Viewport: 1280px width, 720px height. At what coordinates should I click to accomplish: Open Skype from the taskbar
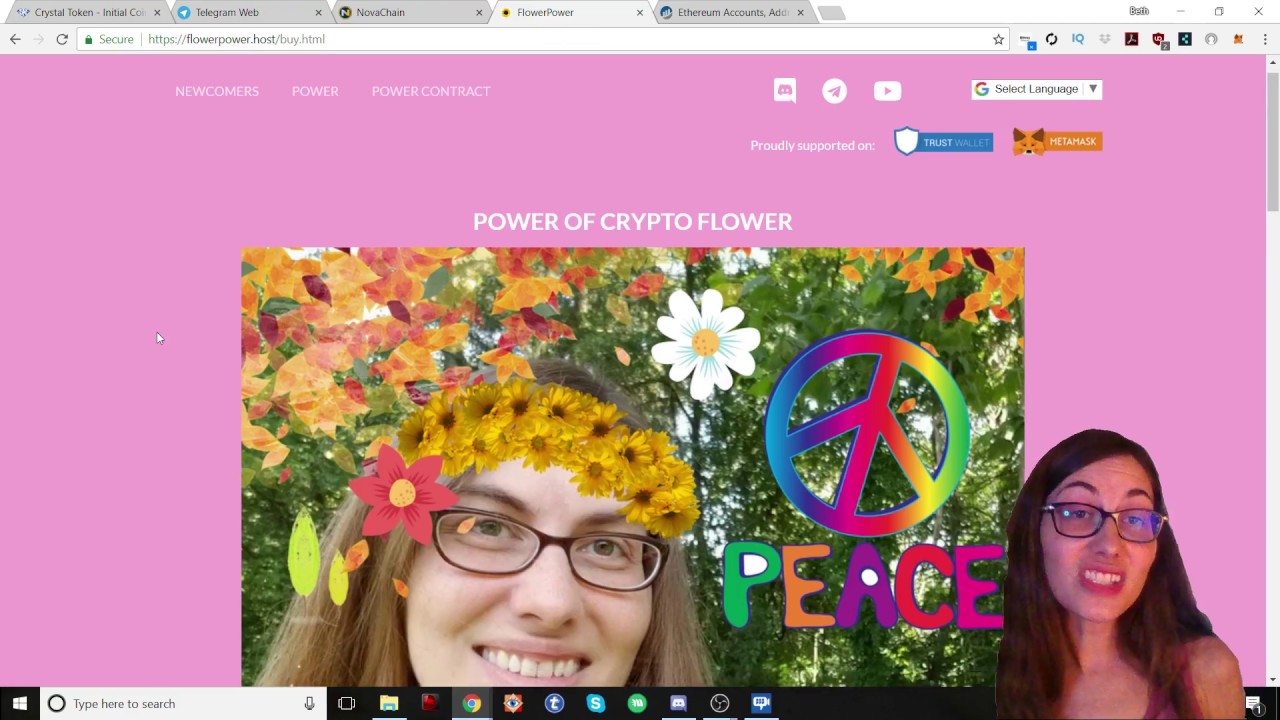click(596, 704)
